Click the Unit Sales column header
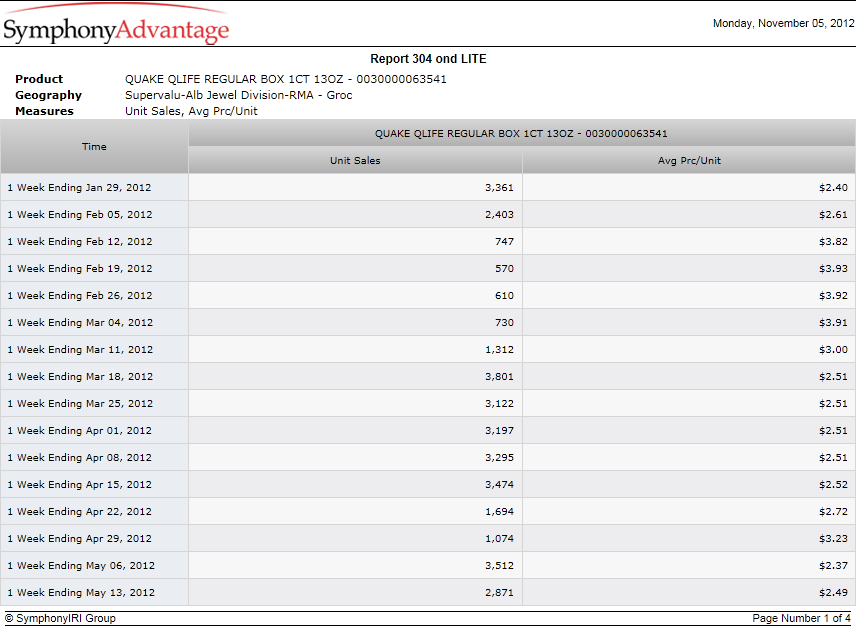The width and height of the screenshot is (856, 631). point(355,160)
